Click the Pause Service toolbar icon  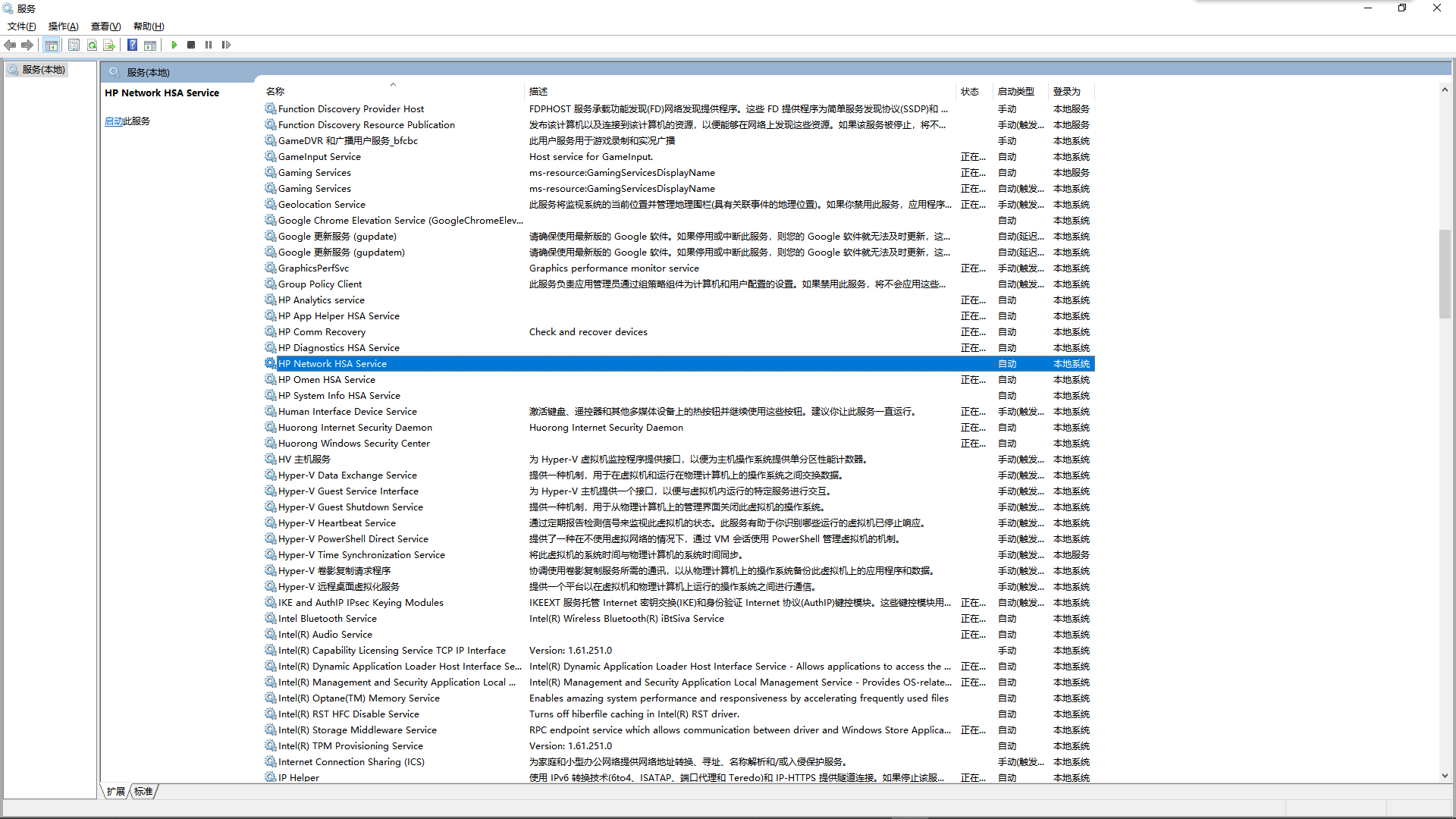[x=209, y=45]
